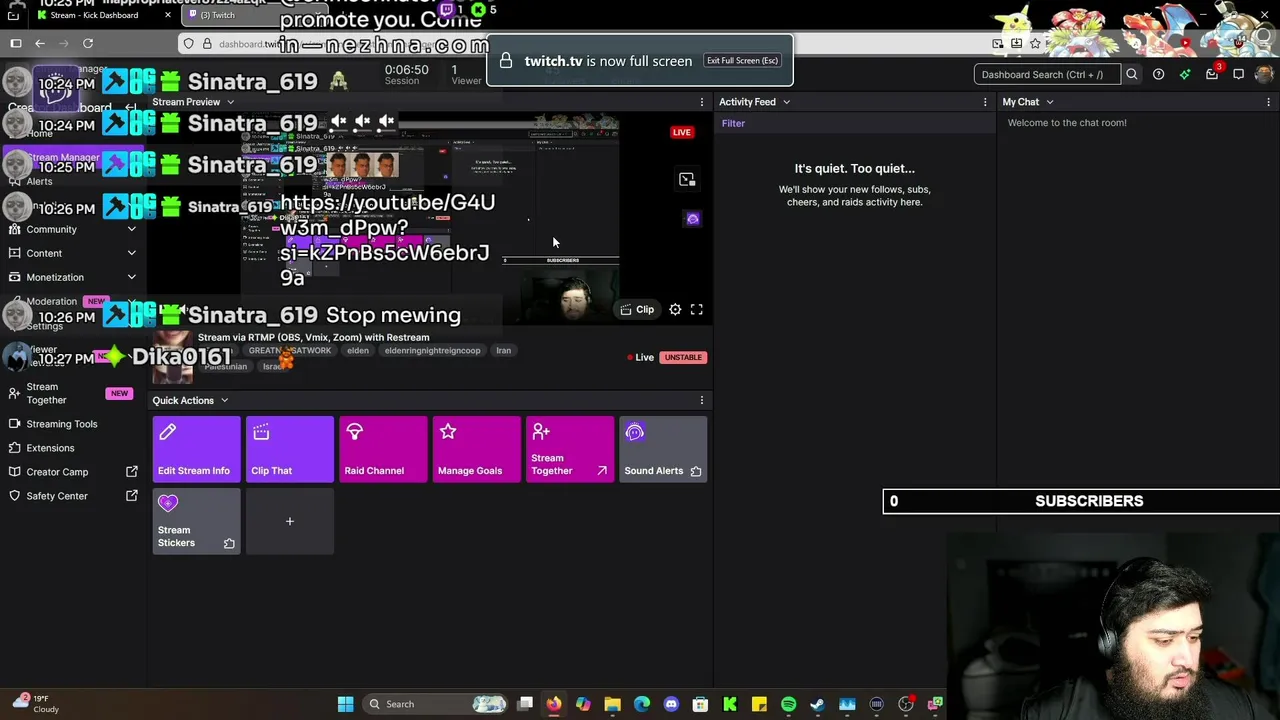Bookmark this page with star icon
The width and height of the screenshot is (1280, 720).
1035,43
